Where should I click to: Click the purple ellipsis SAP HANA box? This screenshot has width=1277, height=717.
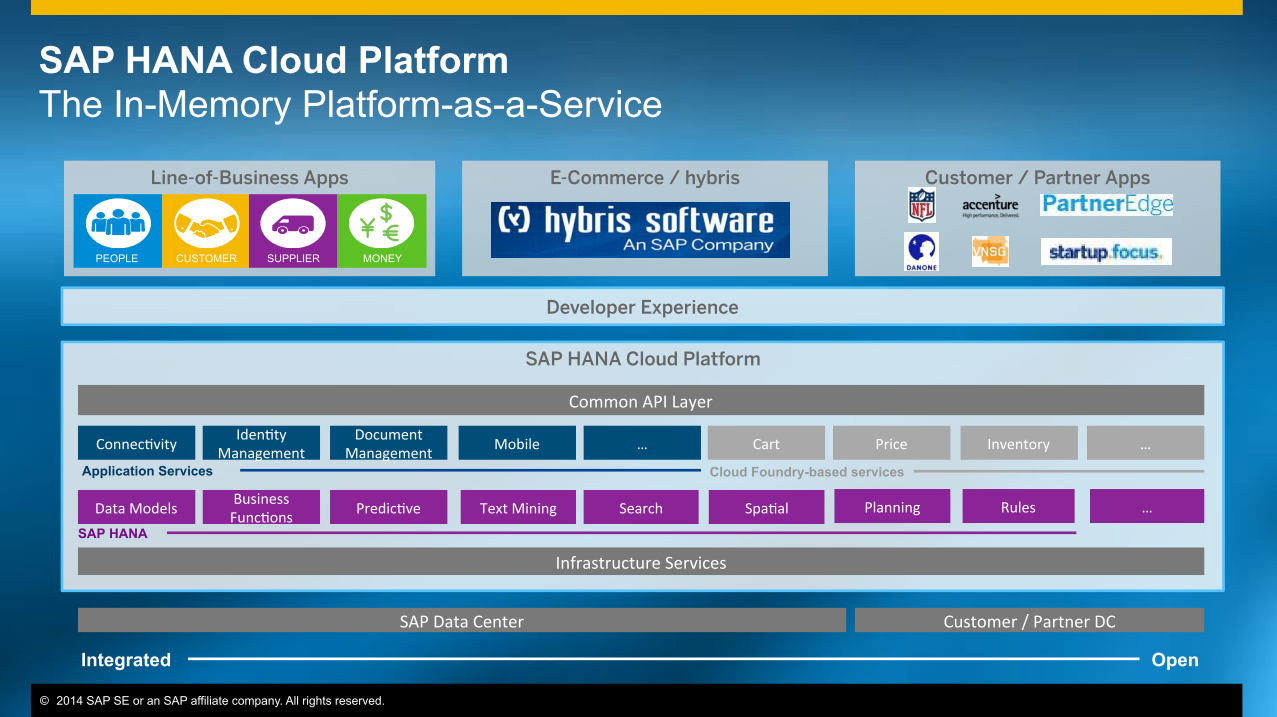pyautogui.click(x=1147, y=506)
